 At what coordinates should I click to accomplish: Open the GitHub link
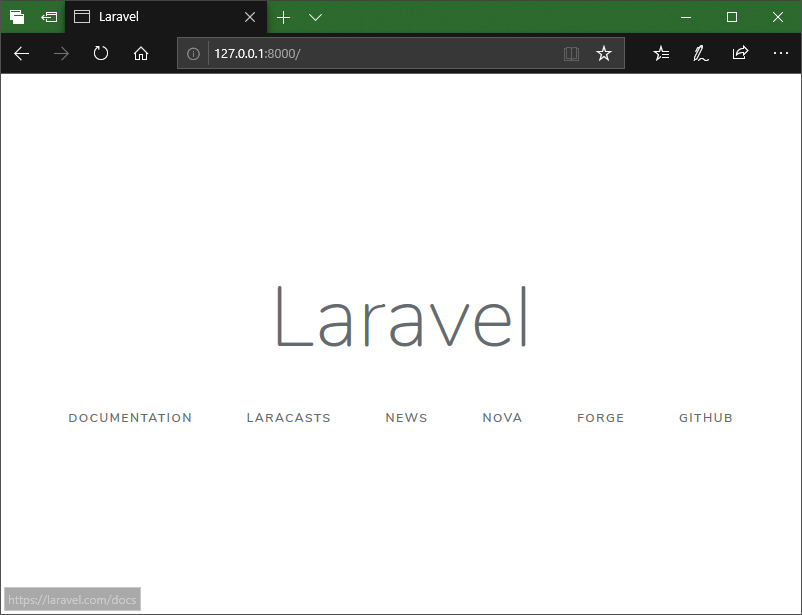coord(706,418)
